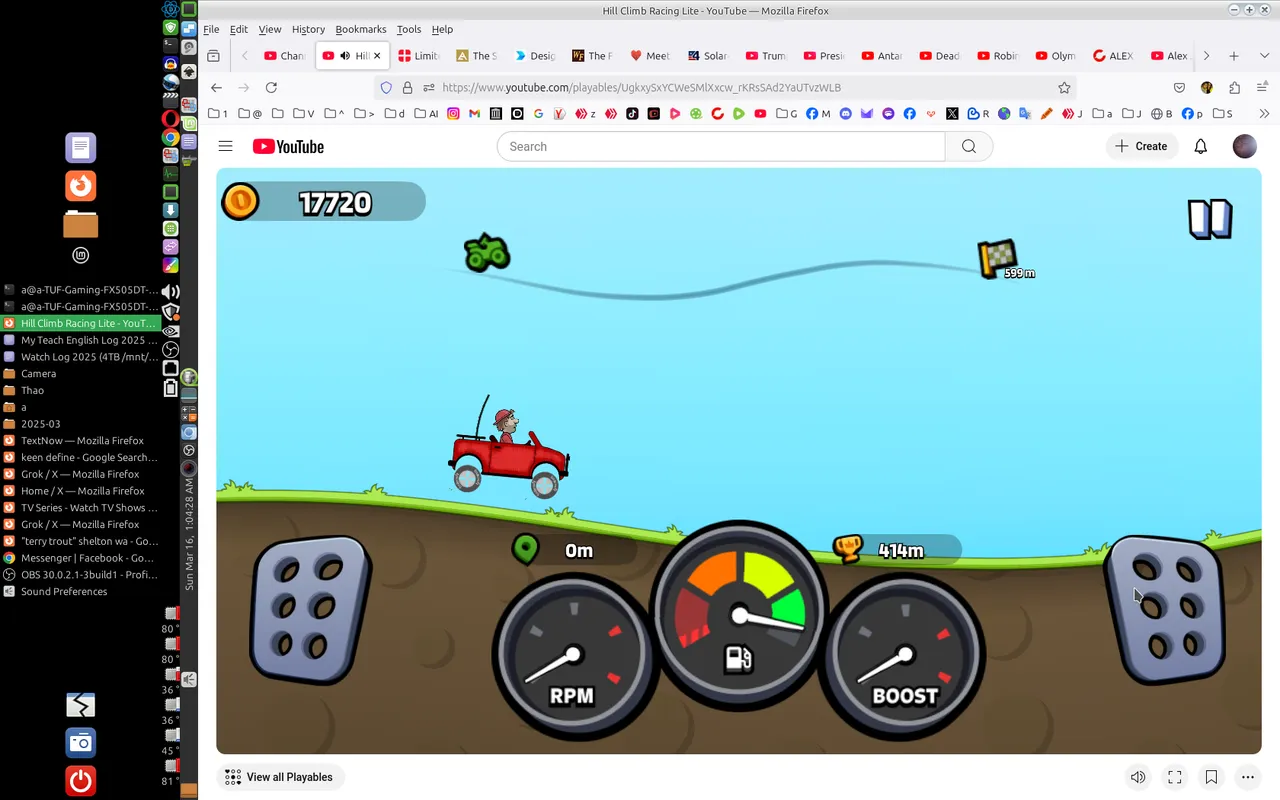Open the list all tabs dropdown
This screenshot has height=800, width=1280.
[1263, 56]
